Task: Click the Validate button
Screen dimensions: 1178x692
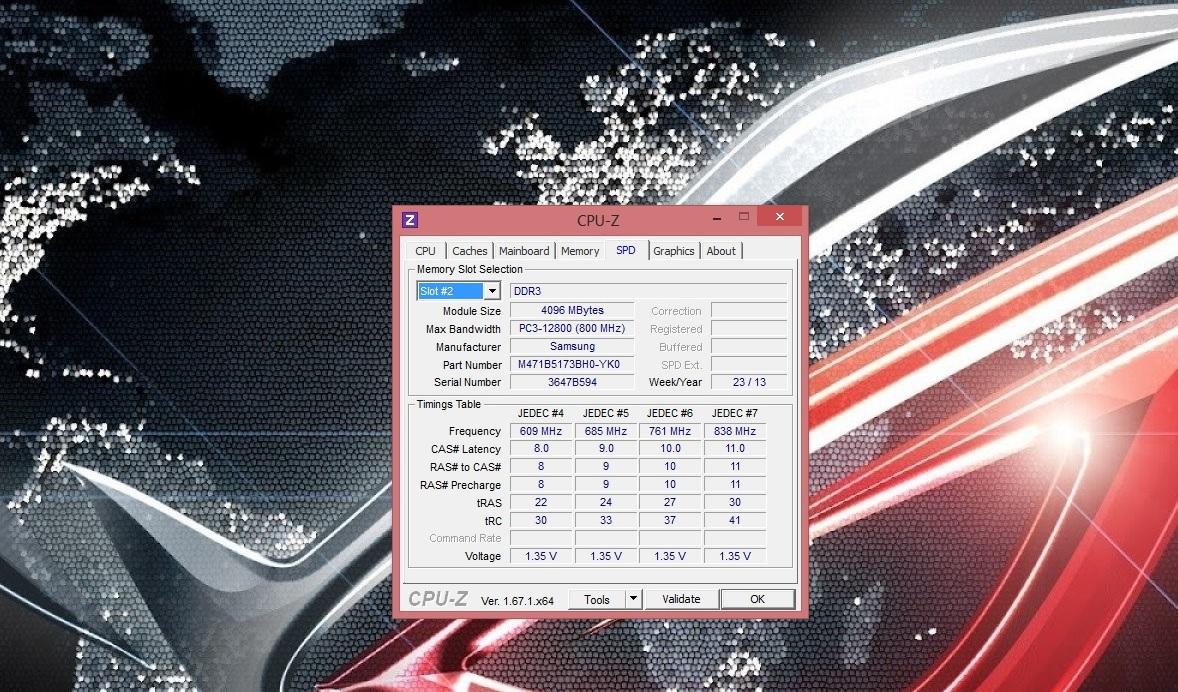Action: (x=681, y=599)
